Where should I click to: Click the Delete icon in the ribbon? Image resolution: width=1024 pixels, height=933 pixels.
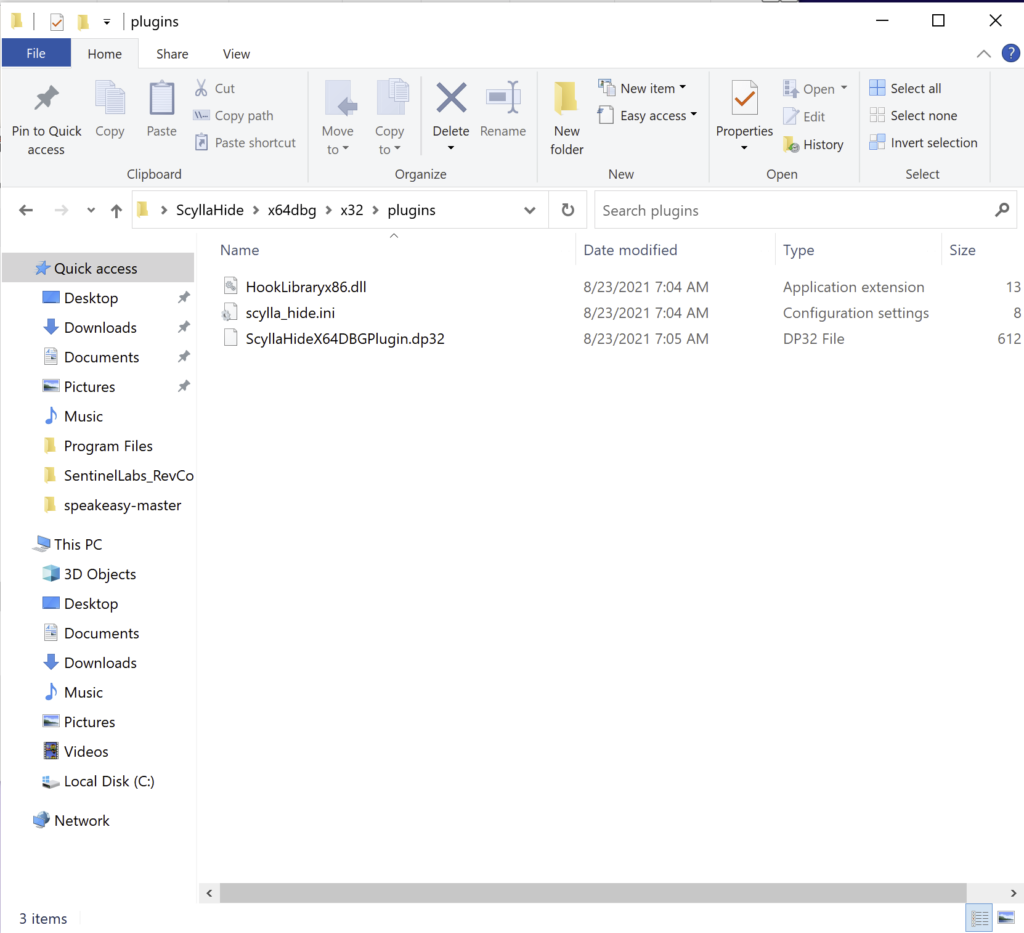(451, 100)
